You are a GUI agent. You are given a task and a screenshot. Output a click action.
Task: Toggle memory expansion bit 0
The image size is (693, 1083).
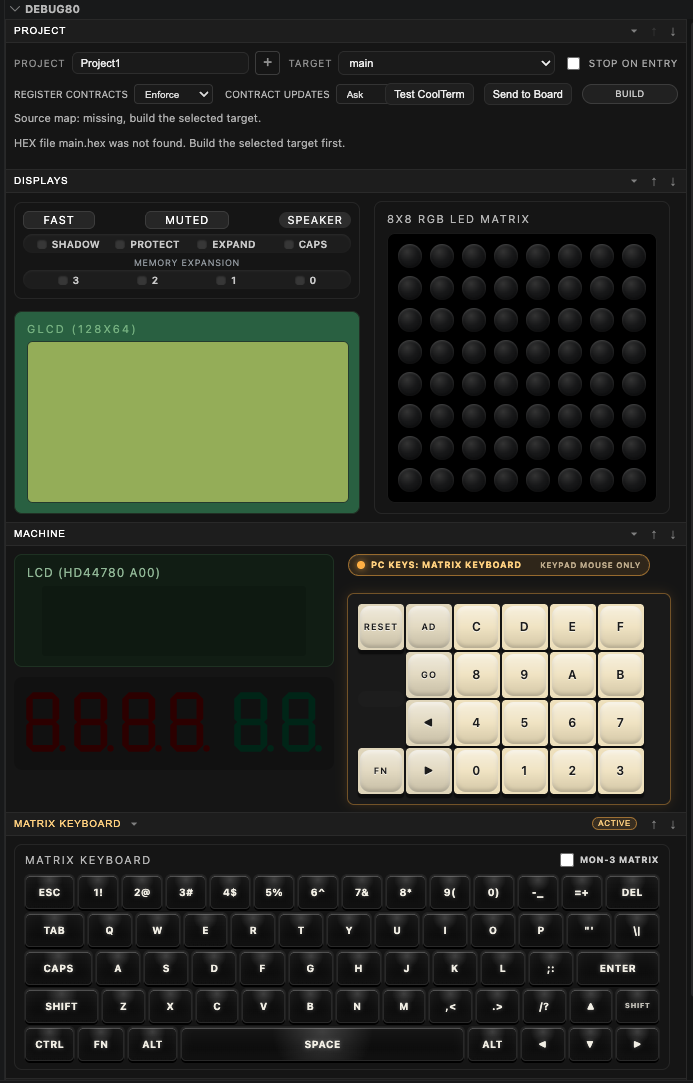(x=305, y=280)
